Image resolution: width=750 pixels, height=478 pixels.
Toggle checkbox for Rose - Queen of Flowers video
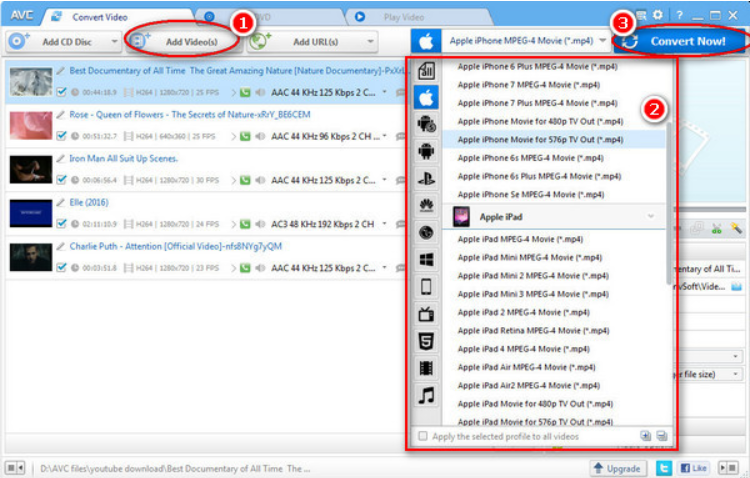pos(62,136)
